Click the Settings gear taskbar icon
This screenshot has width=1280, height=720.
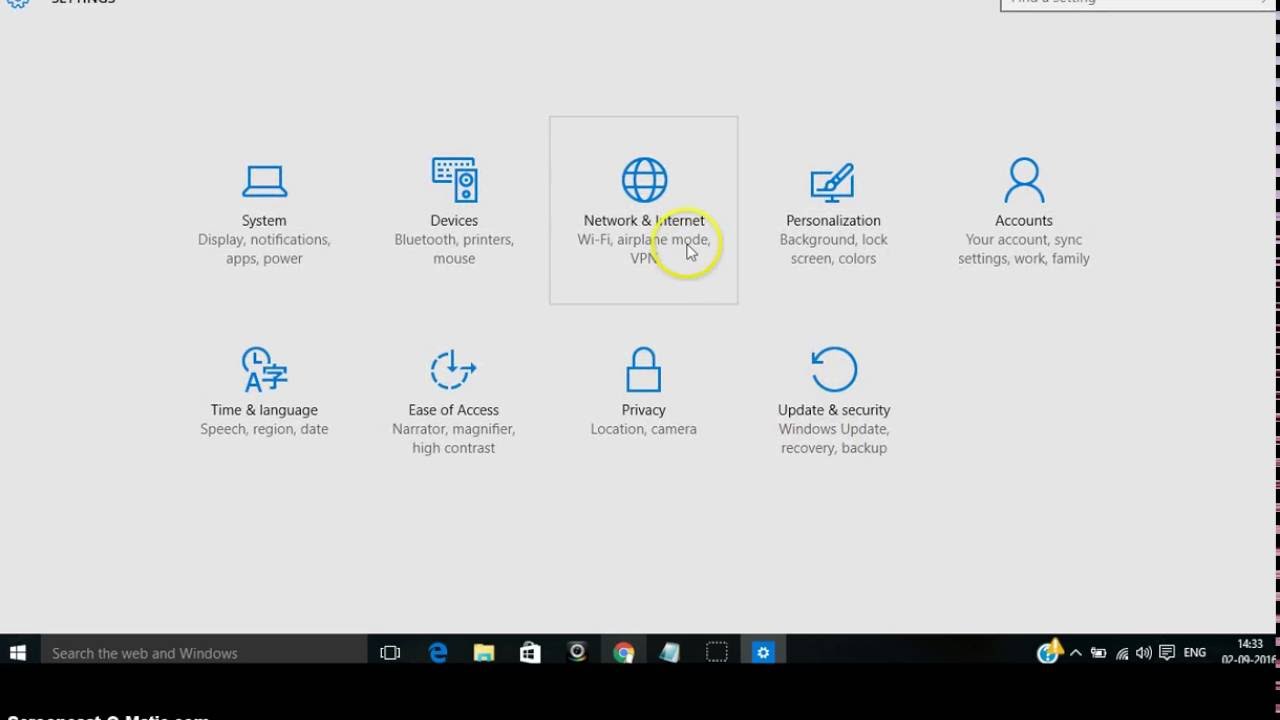(763, 653)
